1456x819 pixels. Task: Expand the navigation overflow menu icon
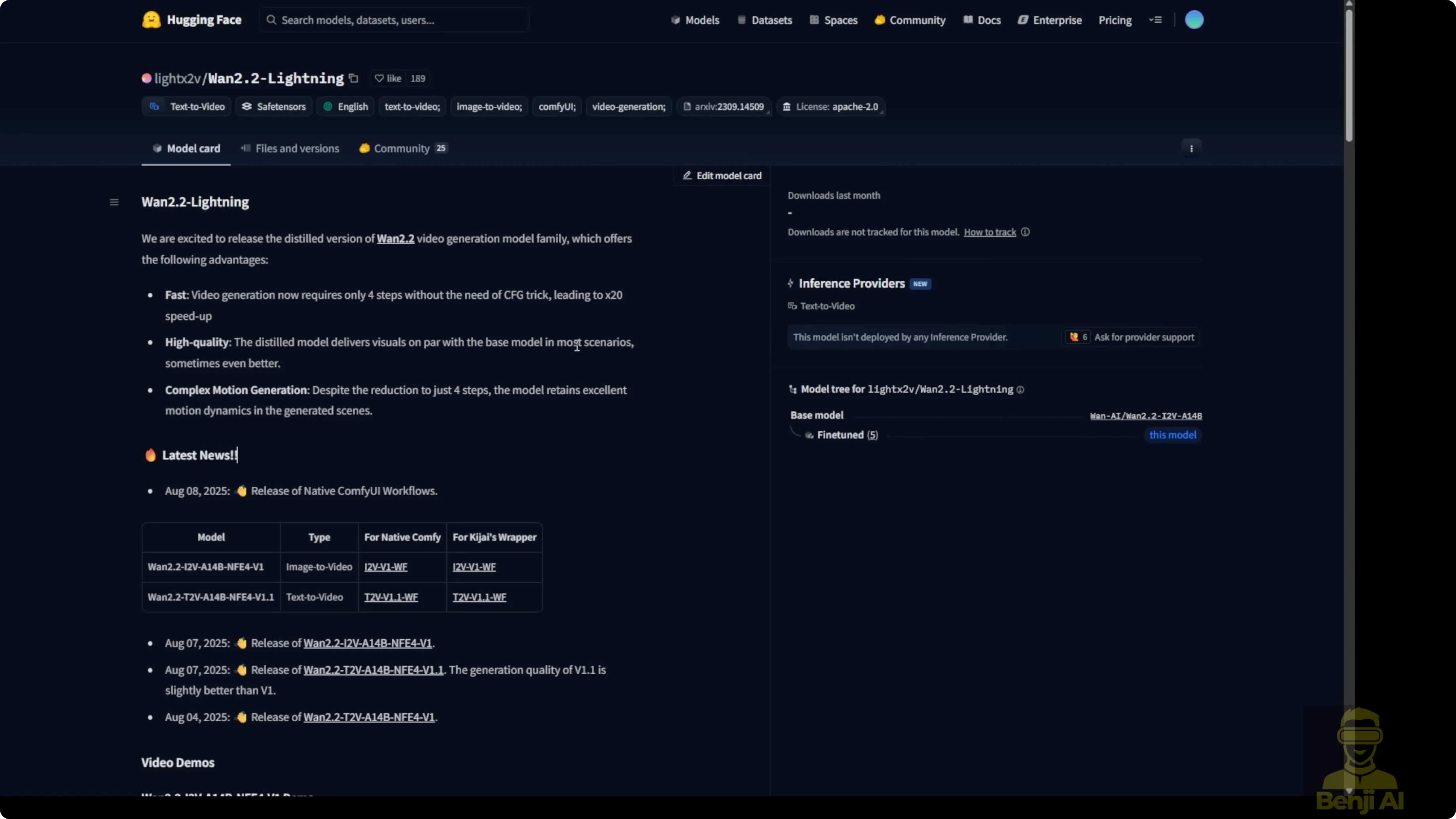tap(1155, 20)
